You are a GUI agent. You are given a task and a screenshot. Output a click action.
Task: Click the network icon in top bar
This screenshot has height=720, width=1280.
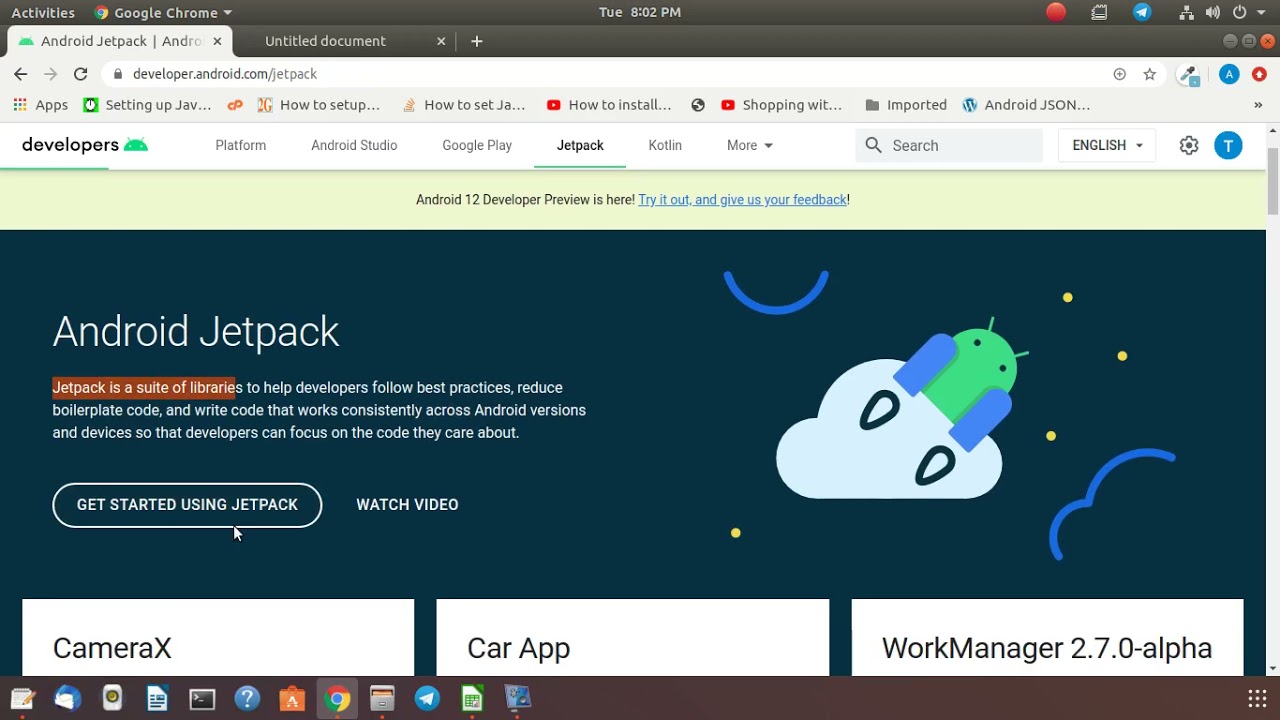[x=1186, y=12]
